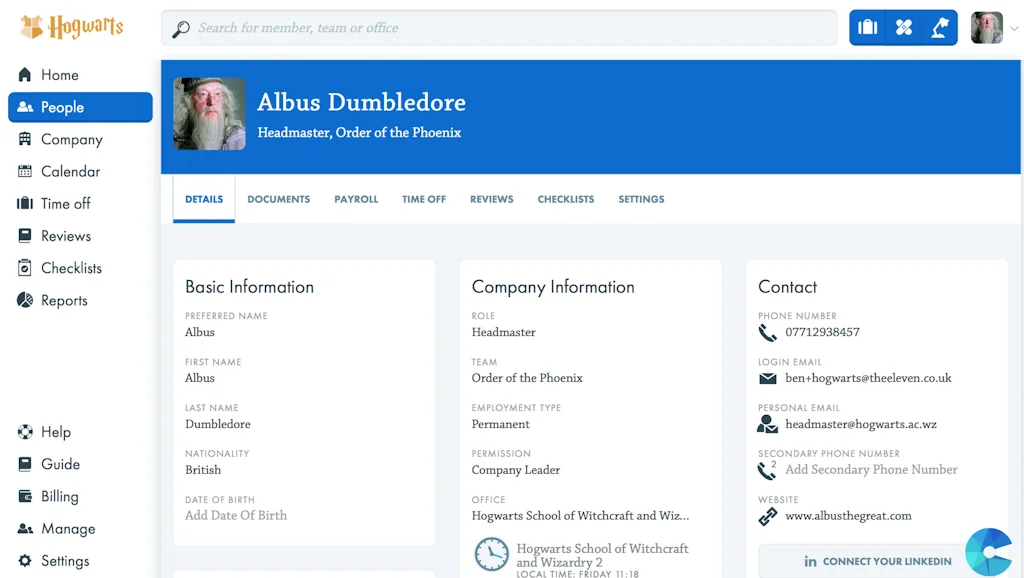
Task: Click the chain link icon beside website
Action: tap(767, 517)
